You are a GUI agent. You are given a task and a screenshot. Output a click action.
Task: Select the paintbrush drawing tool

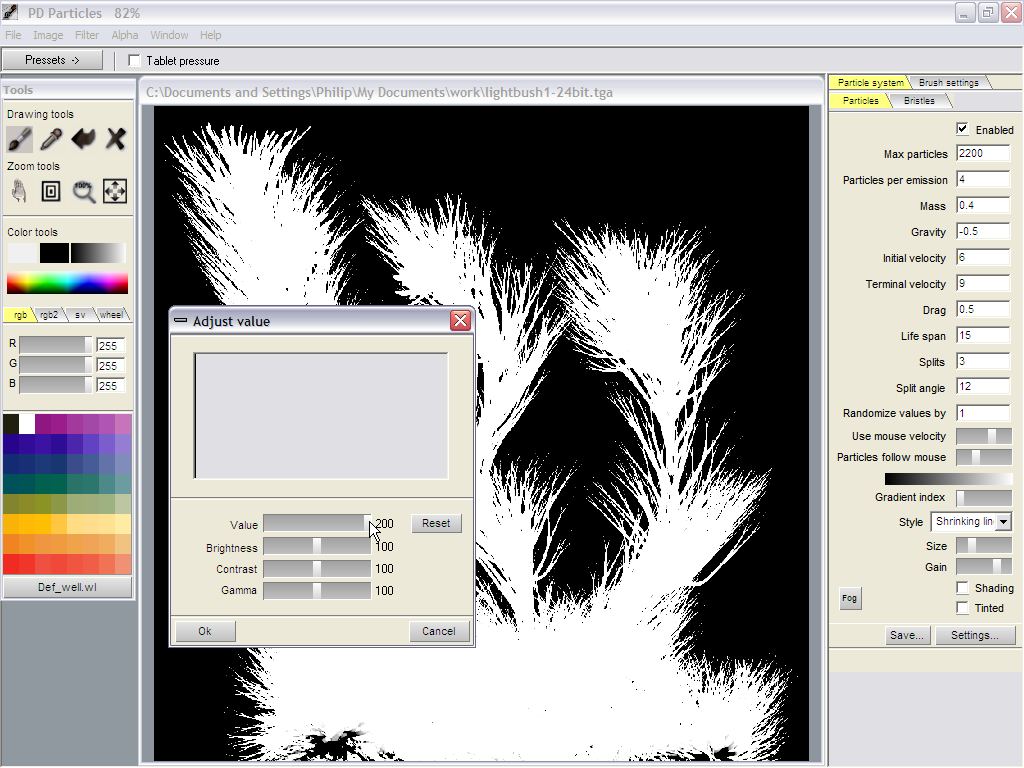20,139
